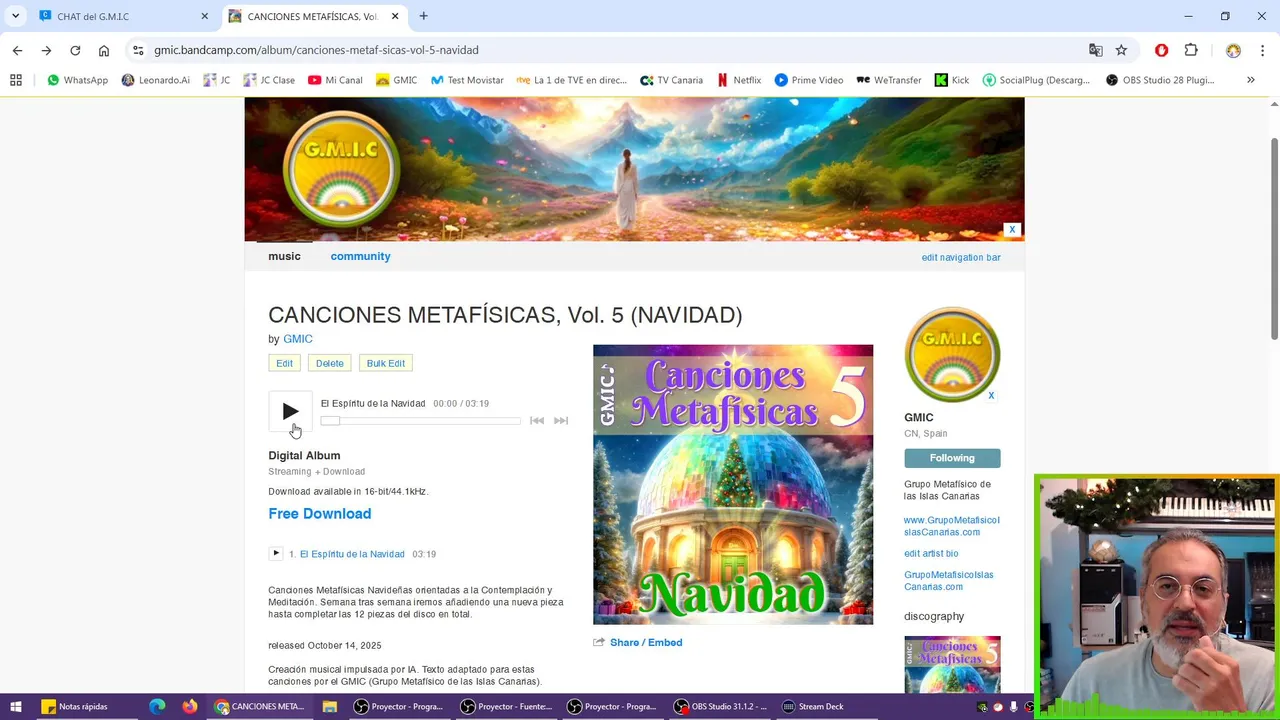This screenshot has height=720, width=1280.
Task: Toggle the Following button
Action: tap(952, 458)
